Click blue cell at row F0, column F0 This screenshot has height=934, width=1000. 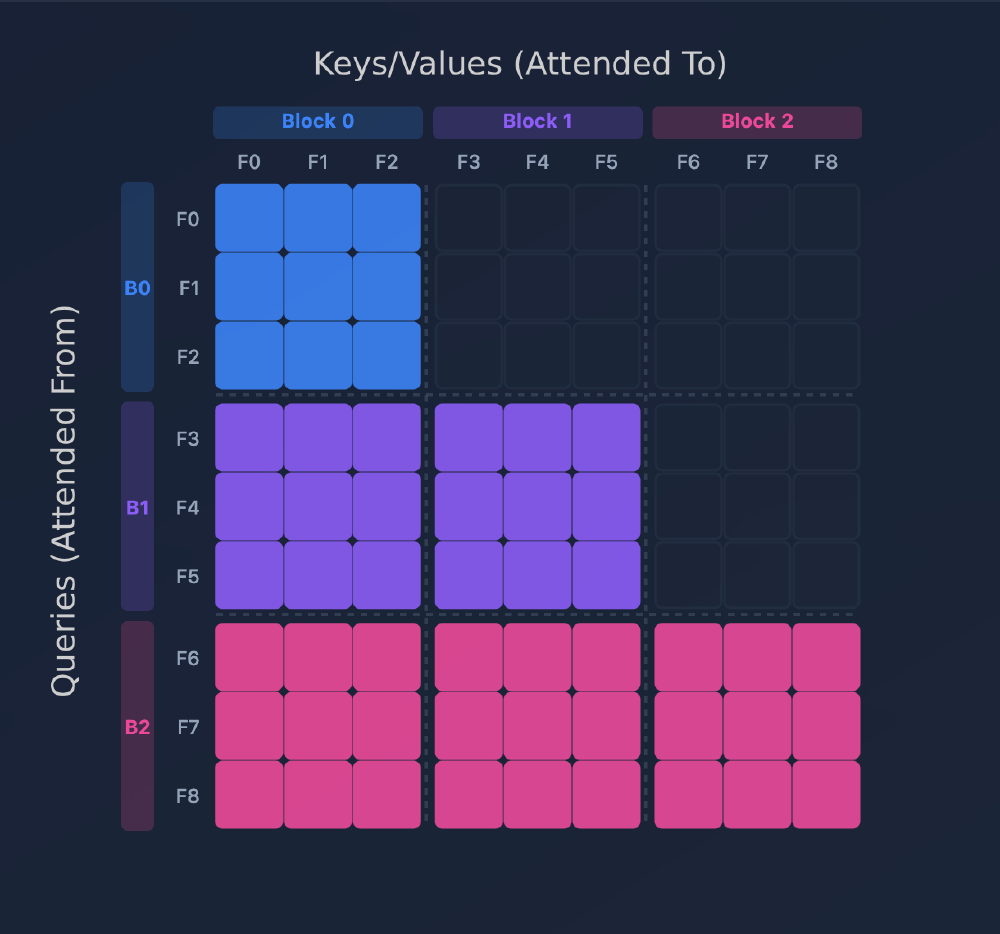249,218
